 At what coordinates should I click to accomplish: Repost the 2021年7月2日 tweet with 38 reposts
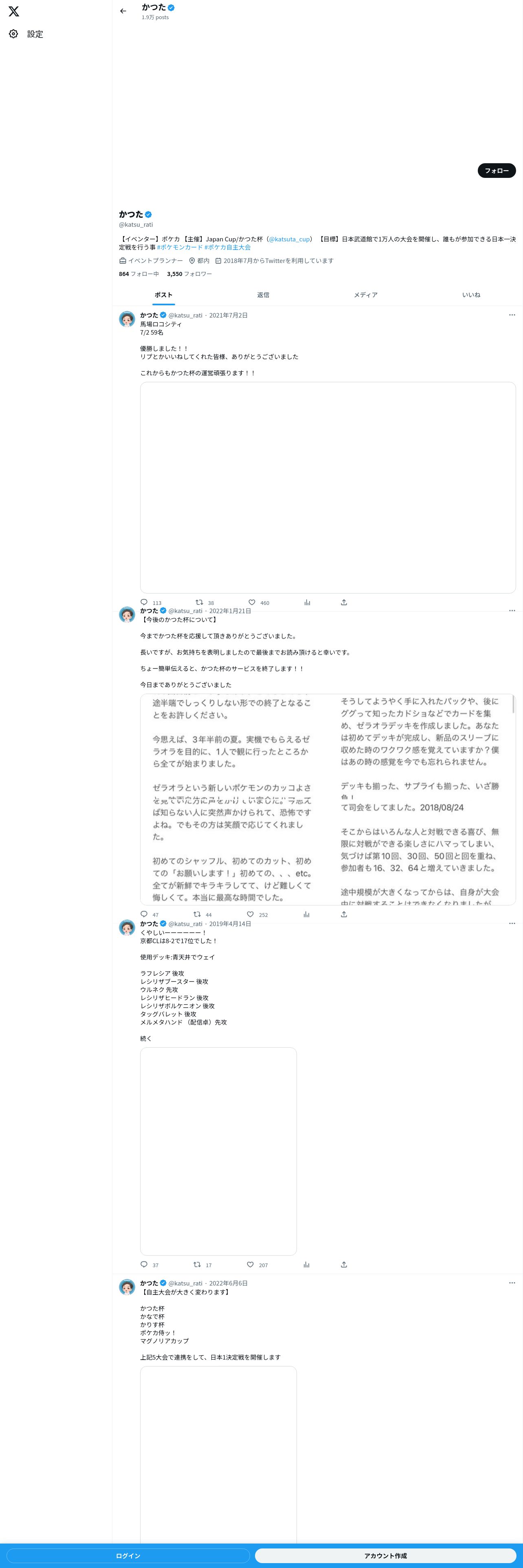199,602
